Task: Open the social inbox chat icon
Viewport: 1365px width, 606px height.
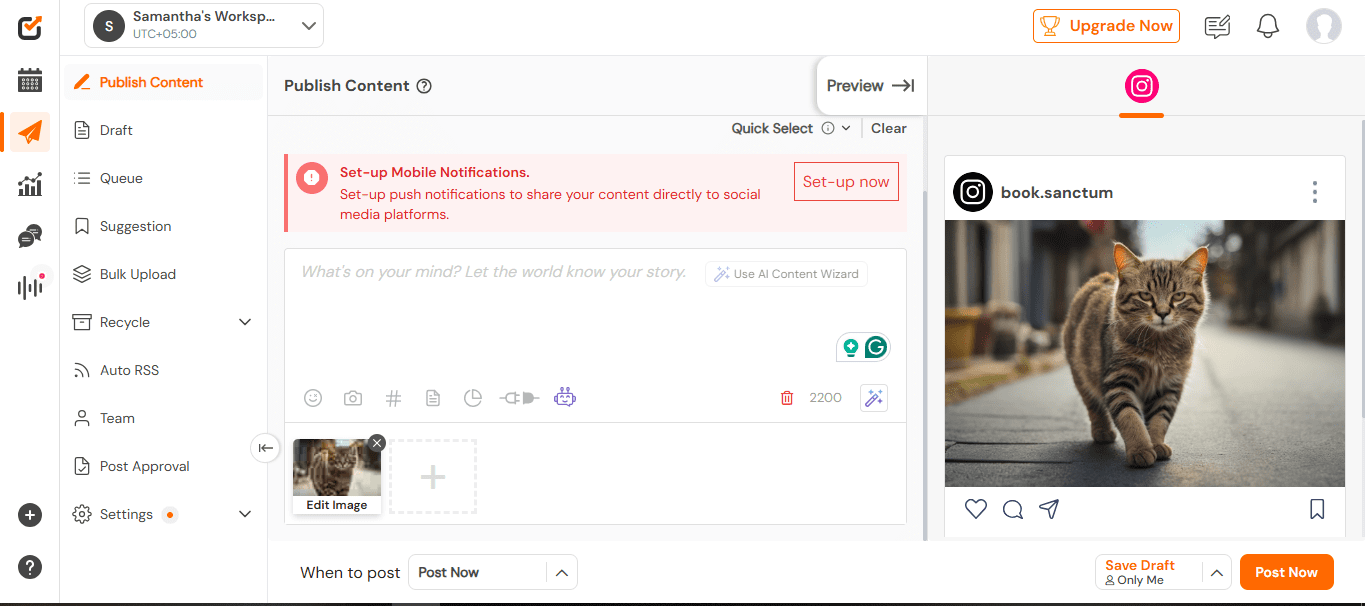Action: click(29, 236)
